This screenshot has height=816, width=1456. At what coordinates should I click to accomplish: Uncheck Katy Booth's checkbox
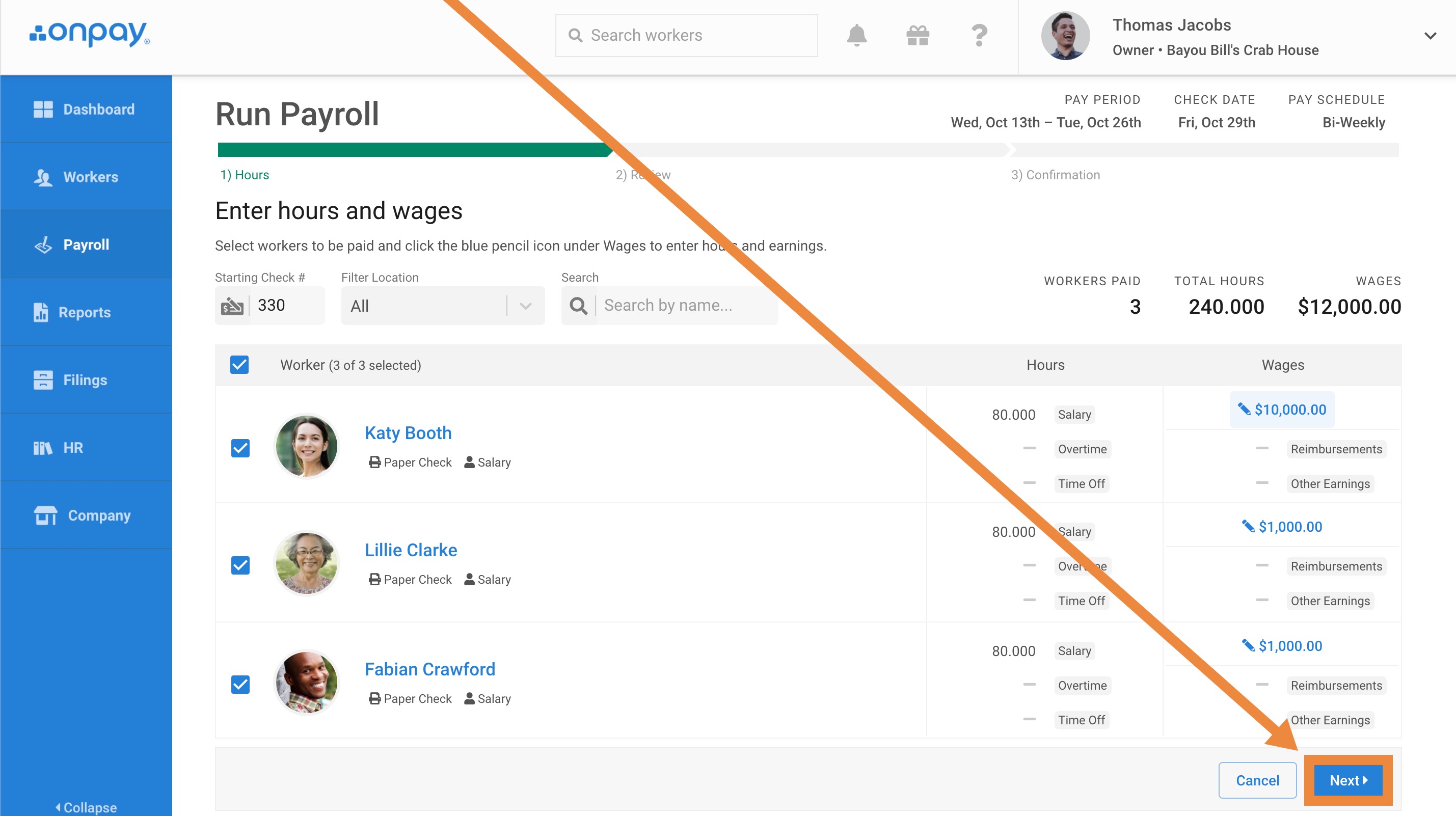[240, 448]
